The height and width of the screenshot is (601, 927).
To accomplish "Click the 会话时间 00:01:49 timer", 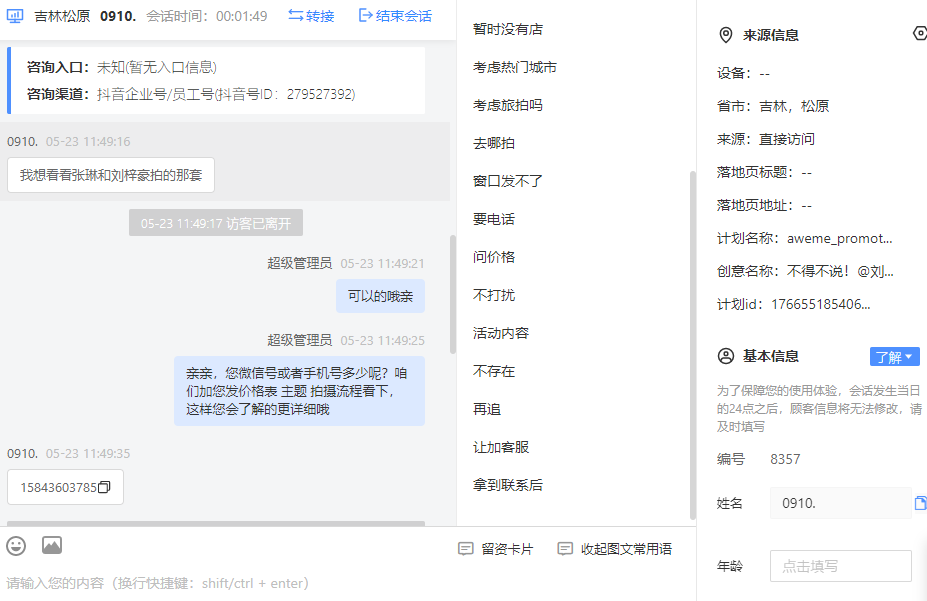I will point(206,16).
